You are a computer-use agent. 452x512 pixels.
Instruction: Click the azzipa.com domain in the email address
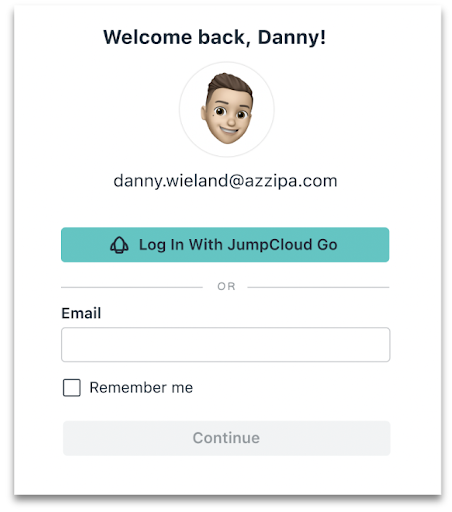coord(291,181)
